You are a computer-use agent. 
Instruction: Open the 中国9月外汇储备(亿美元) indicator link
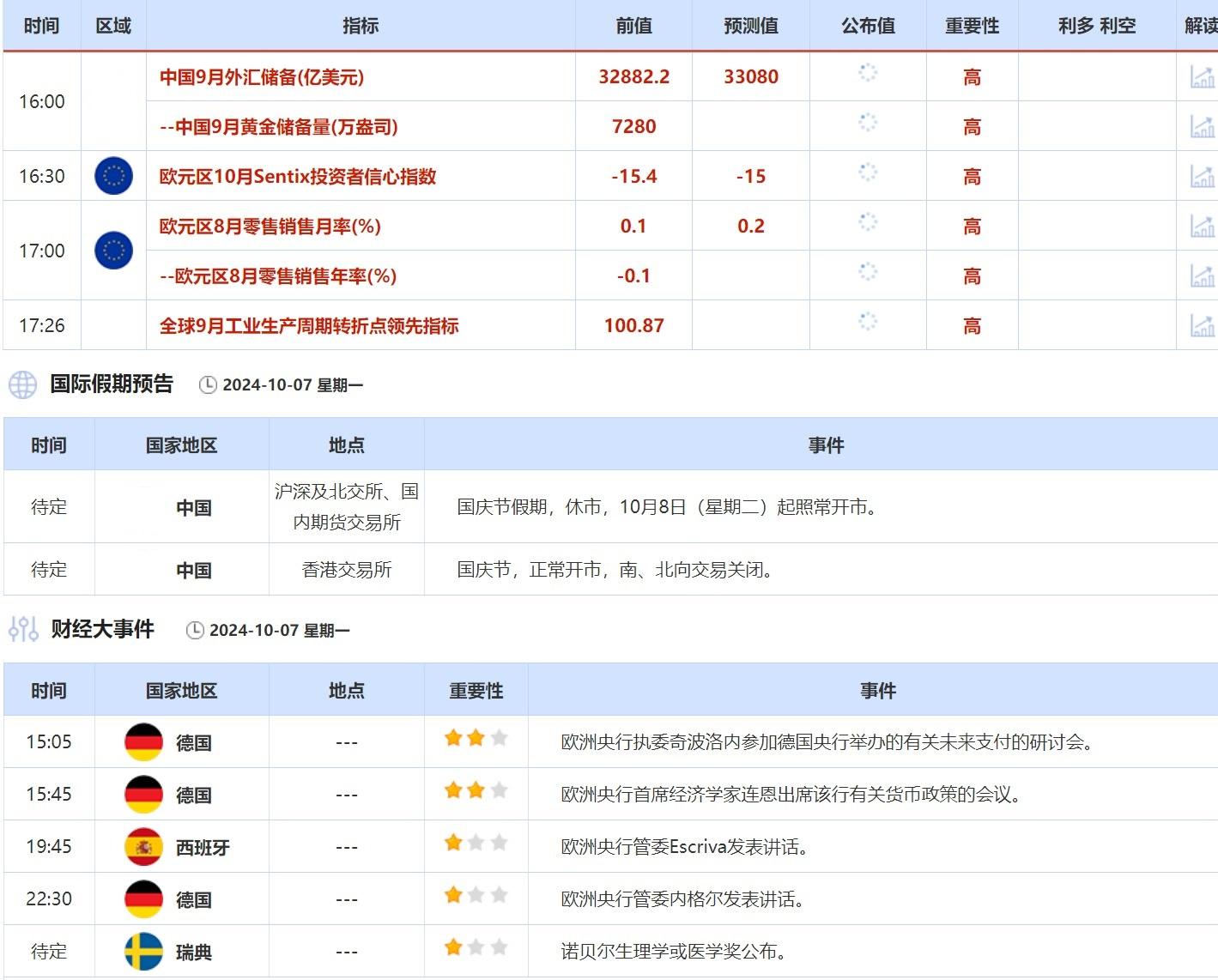click(x=261, y=77)
